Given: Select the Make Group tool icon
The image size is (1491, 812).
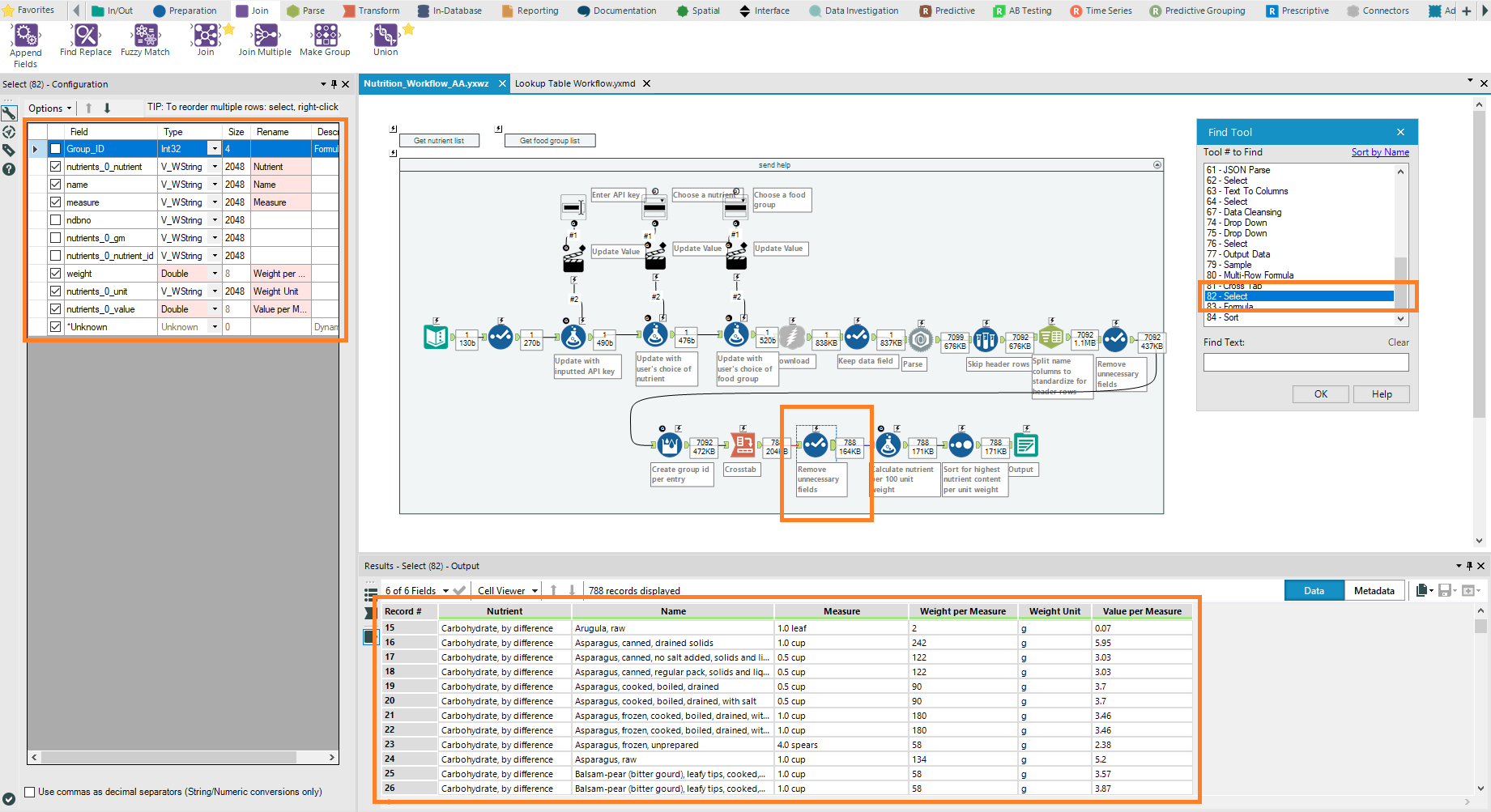Looking at the screenshot, I should point(326,35).
